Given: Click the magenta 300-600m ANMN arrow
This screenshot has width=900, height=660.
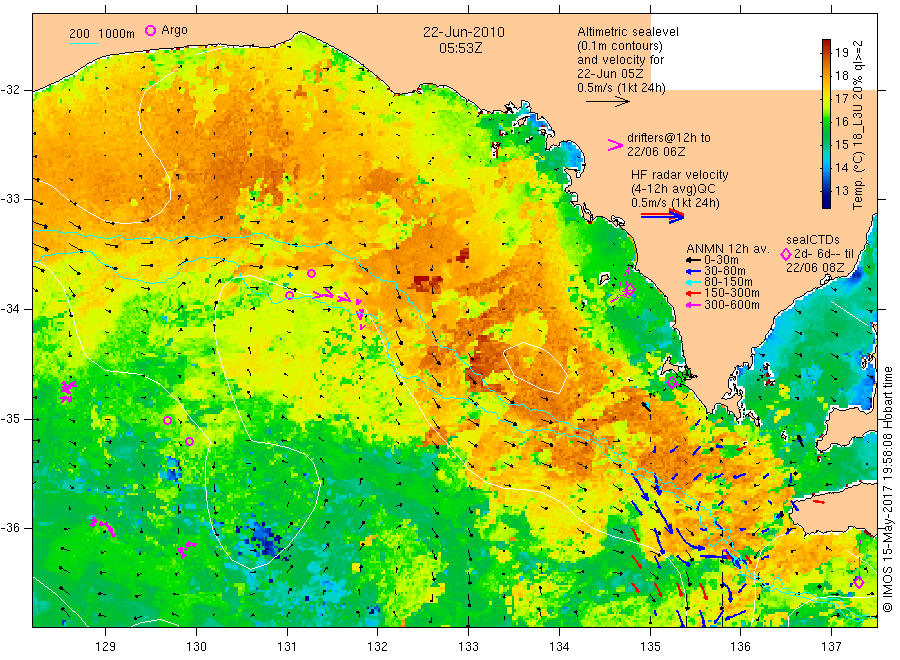Looking at the screenshot, I should (693, 305).
